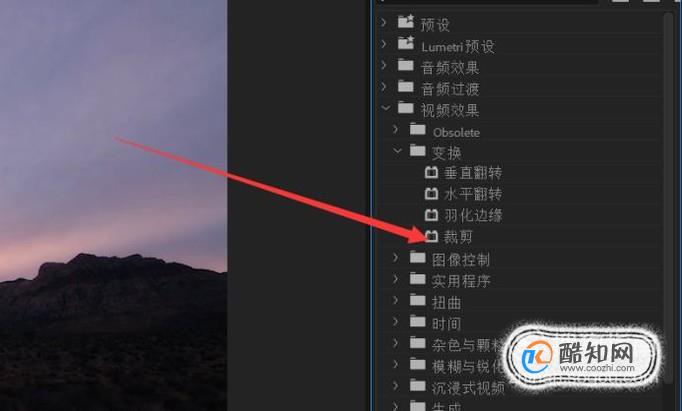Viewport: 682px width, 411px height.
Task: Click the effects panel vertical scrollbar
Action: coord(669,198)
